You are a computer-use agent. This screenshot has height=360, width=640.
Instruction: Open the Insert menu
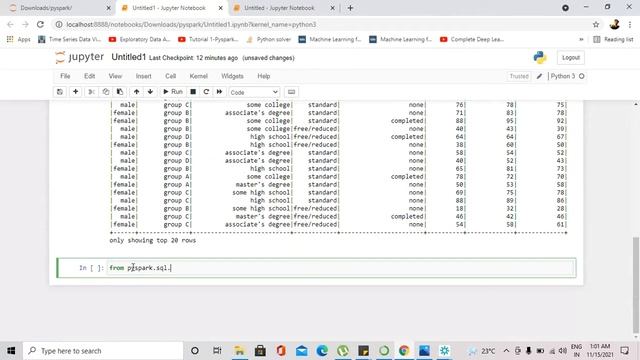click(143, 76)
